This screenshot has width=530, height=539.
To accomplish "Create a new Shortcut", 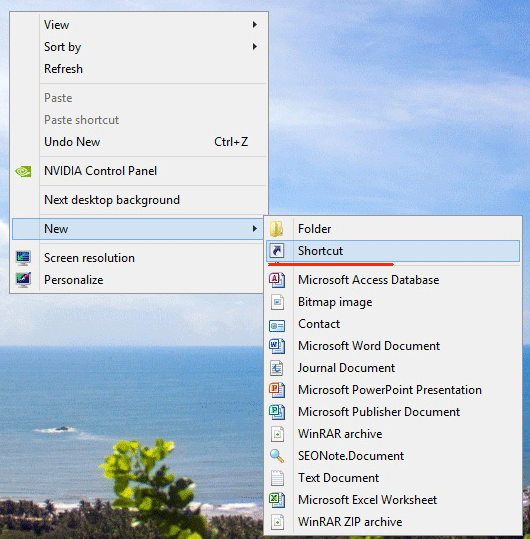I will pos(393,251).
